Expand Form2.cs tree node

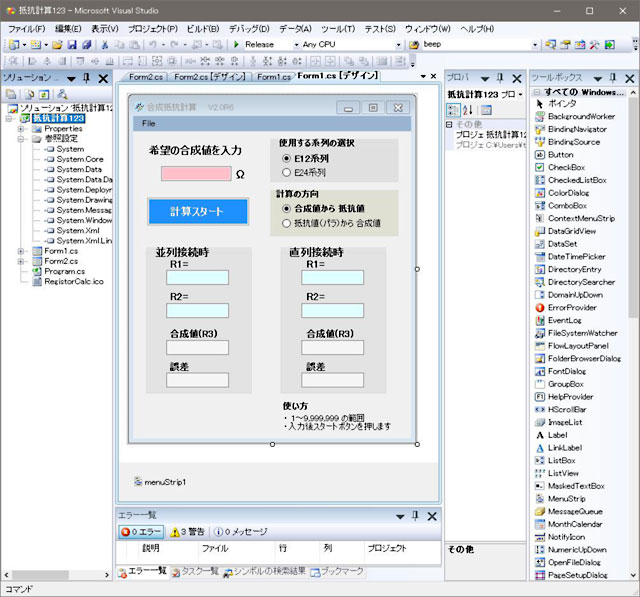coord(20,261)
